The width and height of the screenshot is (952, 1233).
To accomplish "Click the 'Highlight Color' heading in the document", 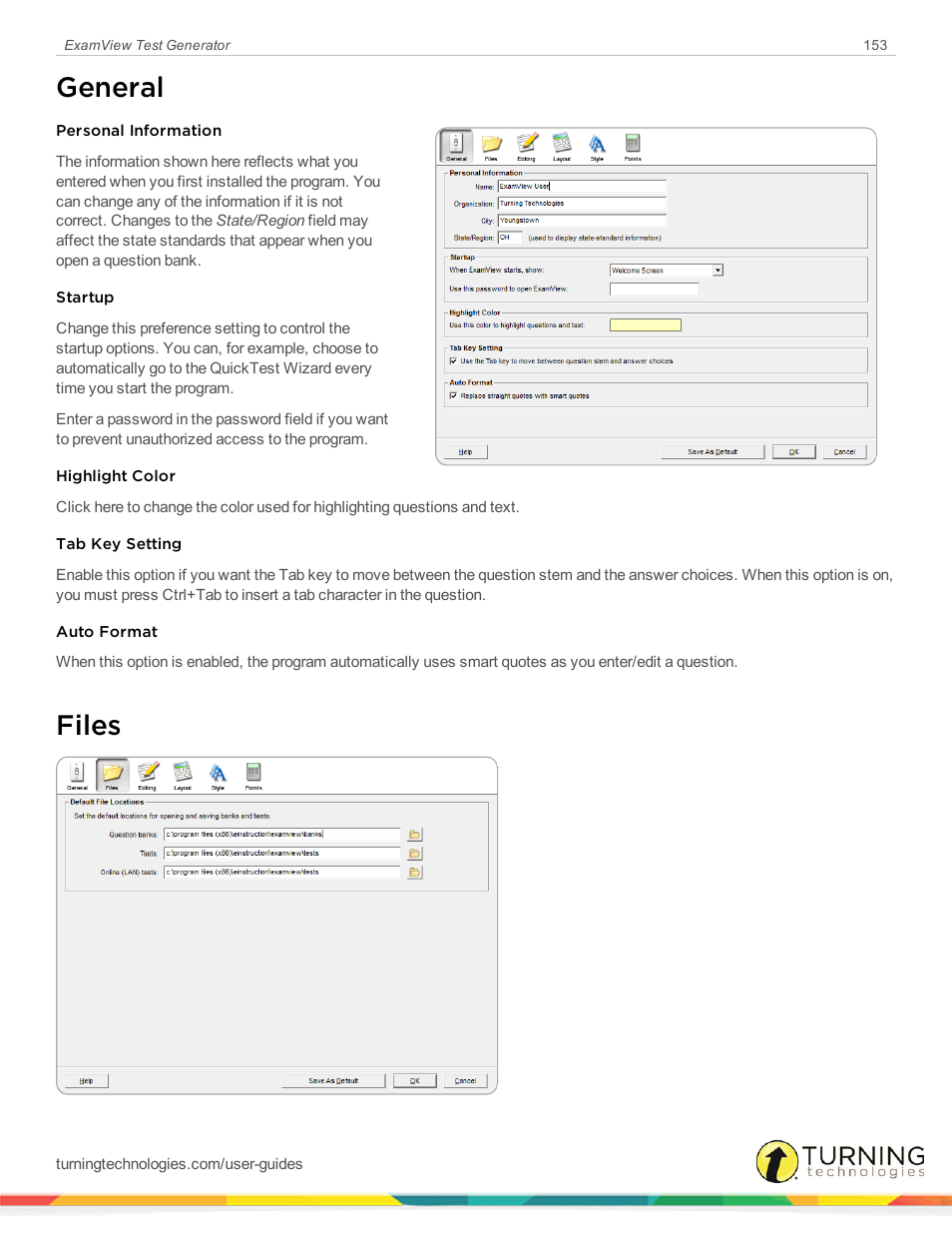I will pyautogui.click(x=116, y=476).
